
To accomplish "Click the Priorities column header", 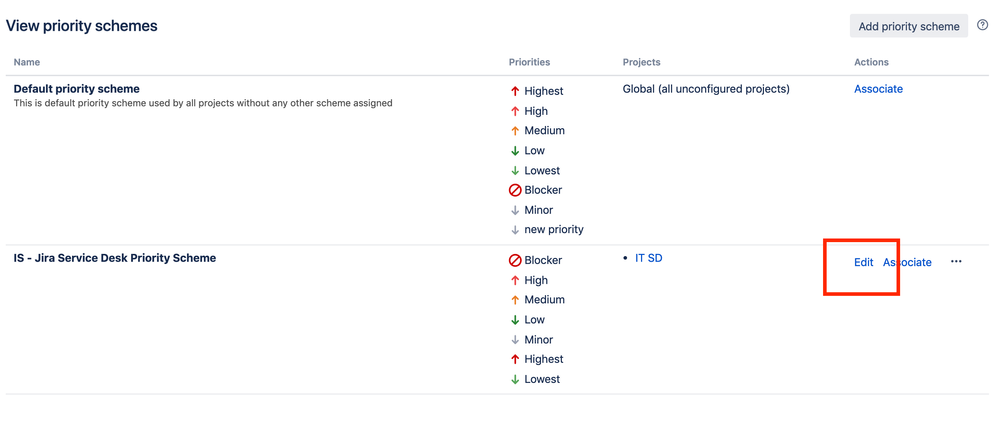I will click(x=529, y=62).
